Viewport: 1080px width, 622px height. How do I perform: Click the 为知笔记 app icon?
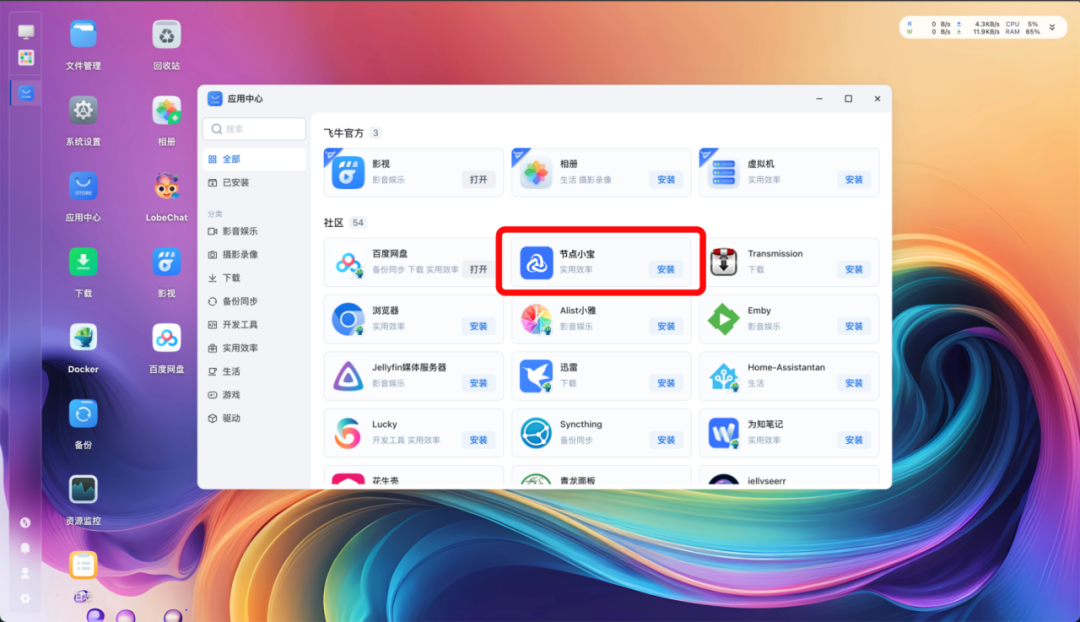pyautogui.click(x=724, y=433)
